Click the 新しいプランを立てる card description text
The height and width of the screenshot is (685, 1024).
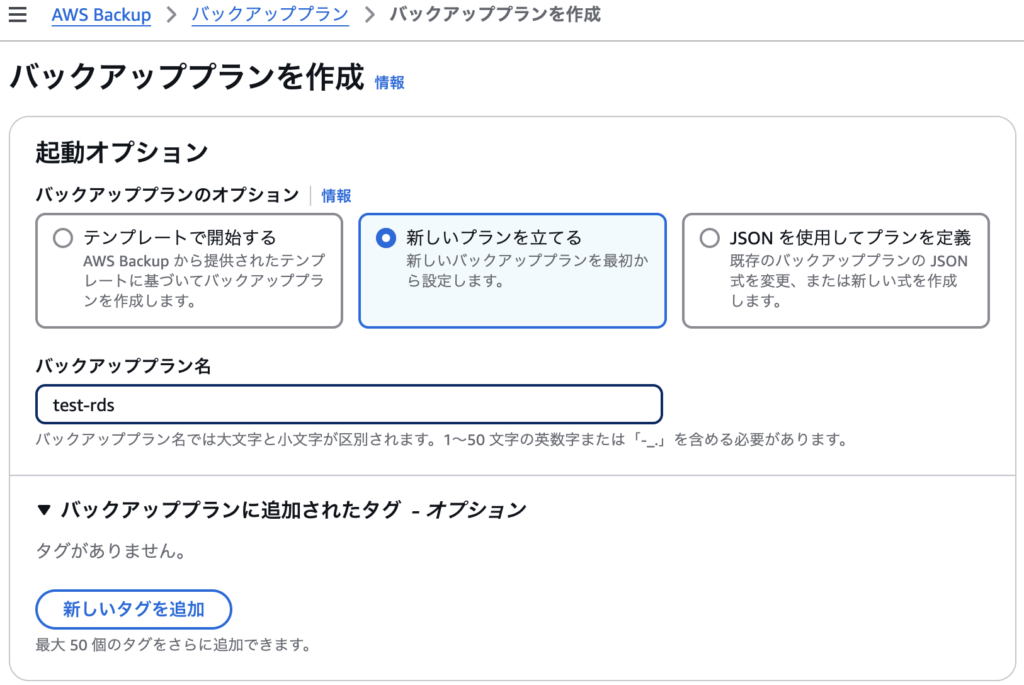coord(527,270)
